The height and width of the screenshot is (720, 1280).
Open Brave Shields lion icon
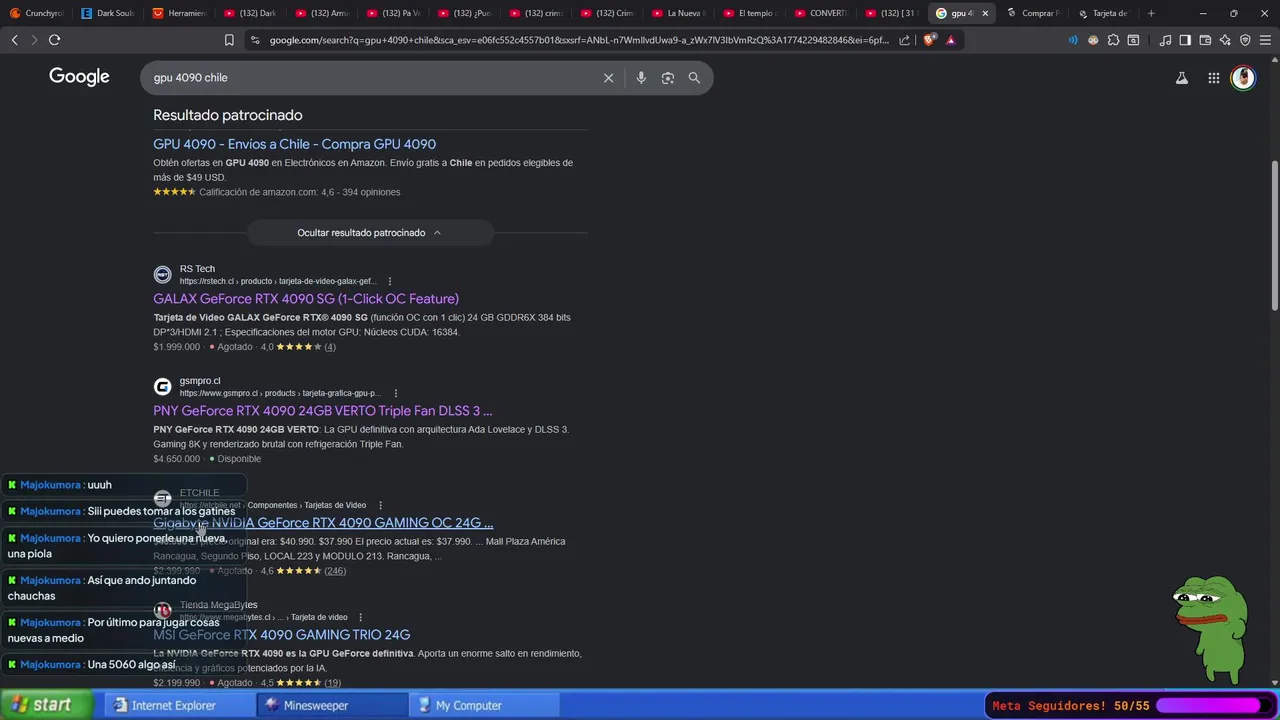pos(930,40)
